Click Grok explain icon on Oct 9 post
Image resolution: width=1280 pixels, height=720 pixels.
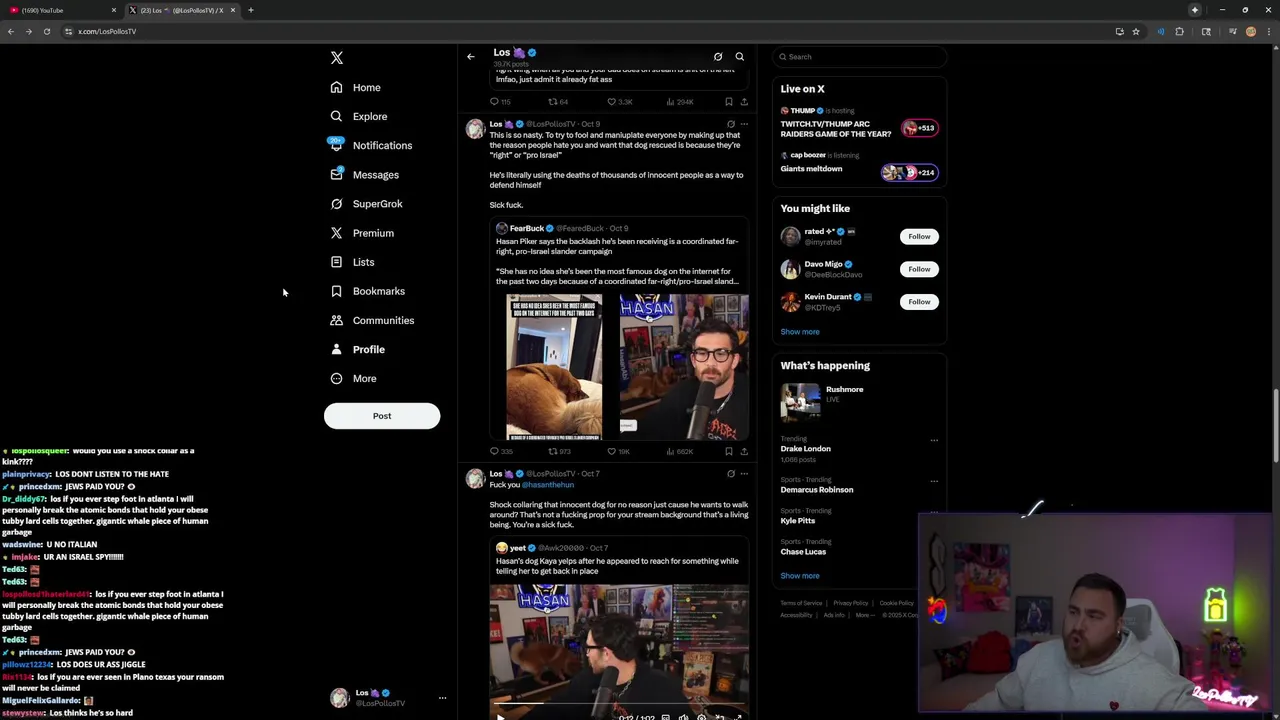click(x=731, y=124)
